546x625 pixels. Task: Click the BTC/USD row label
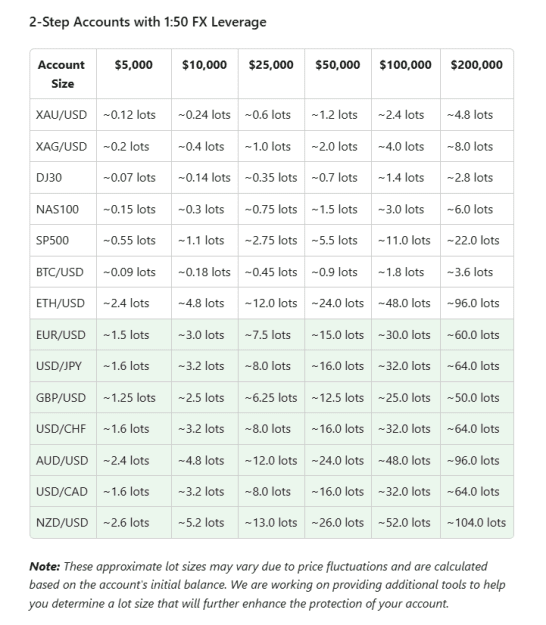(60, 272)
